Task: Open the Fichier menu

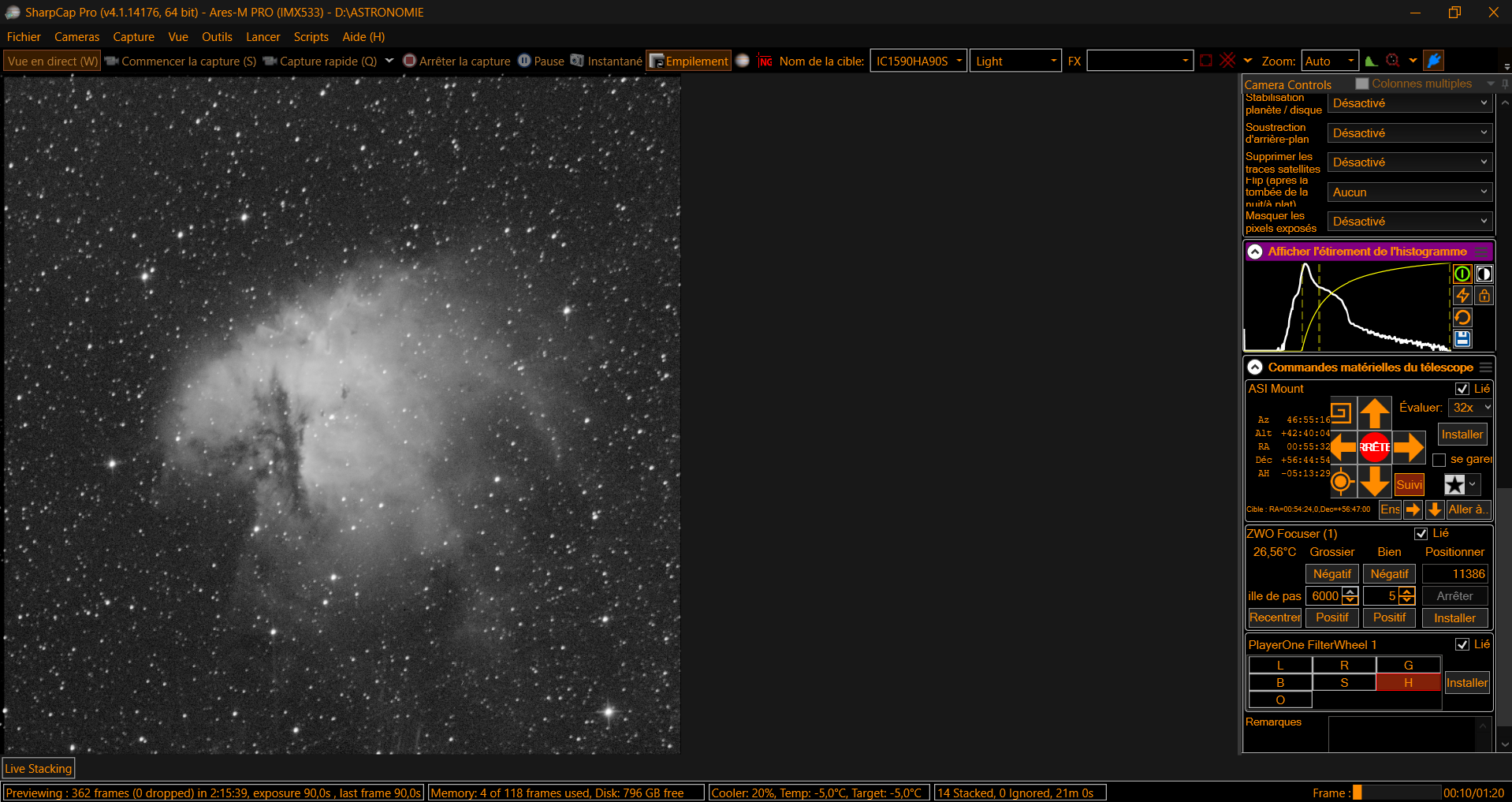Action: tap(24, 37)
